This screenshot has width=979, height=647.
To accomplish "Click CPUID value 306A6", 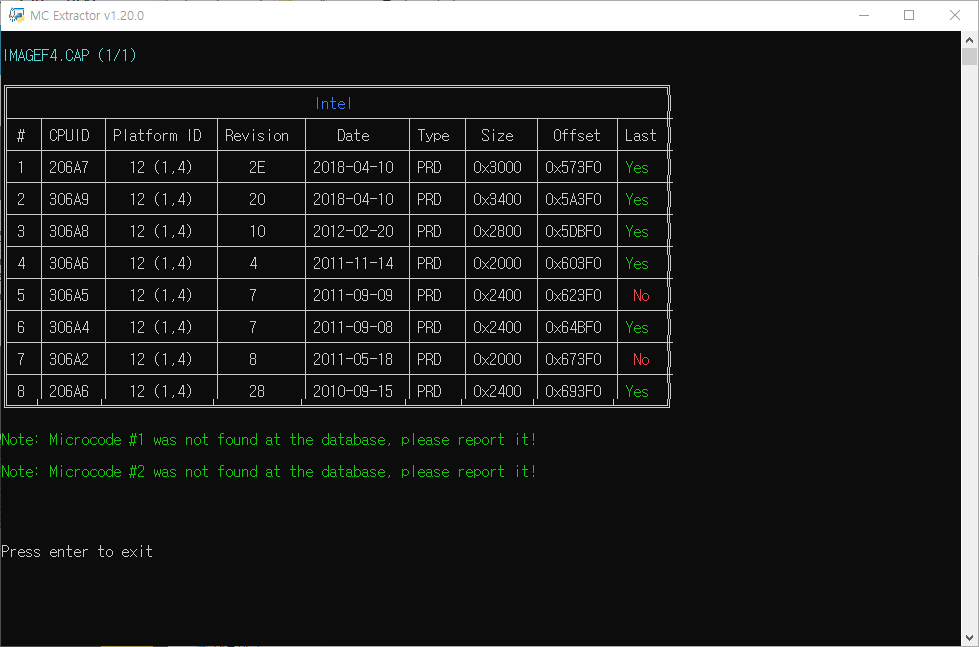I will [69, 263].
